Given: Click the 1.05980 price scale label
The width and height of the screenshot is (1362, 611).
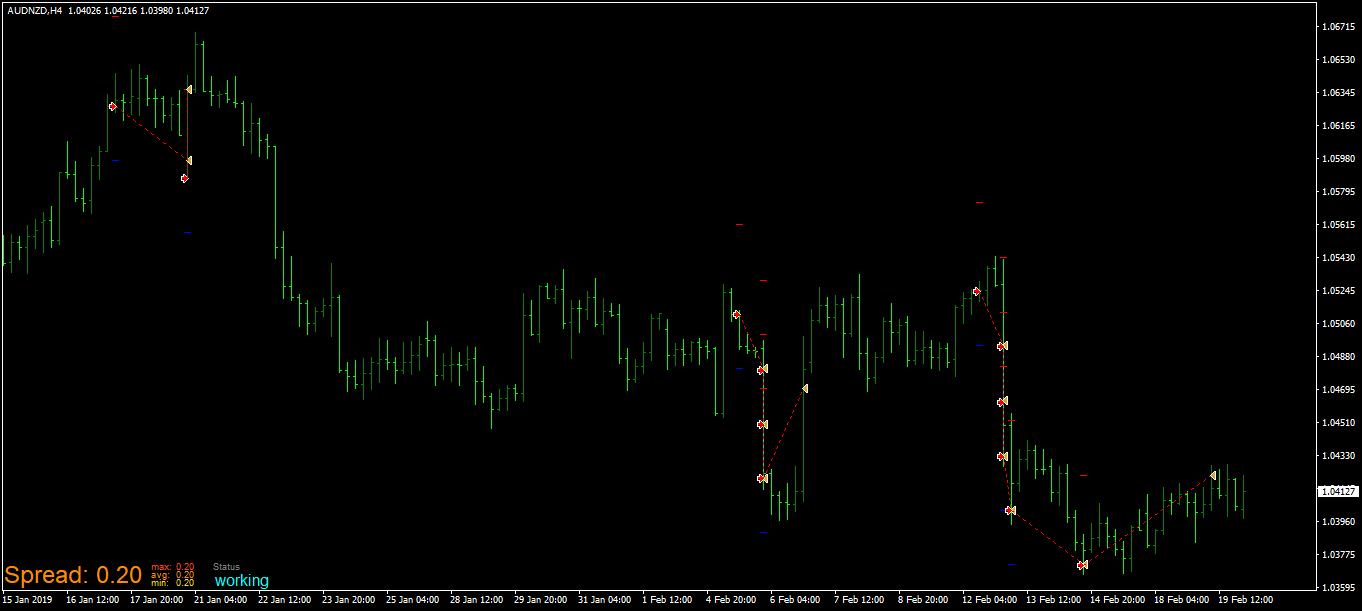Looking at the screenshot, I should (1338, 159).
